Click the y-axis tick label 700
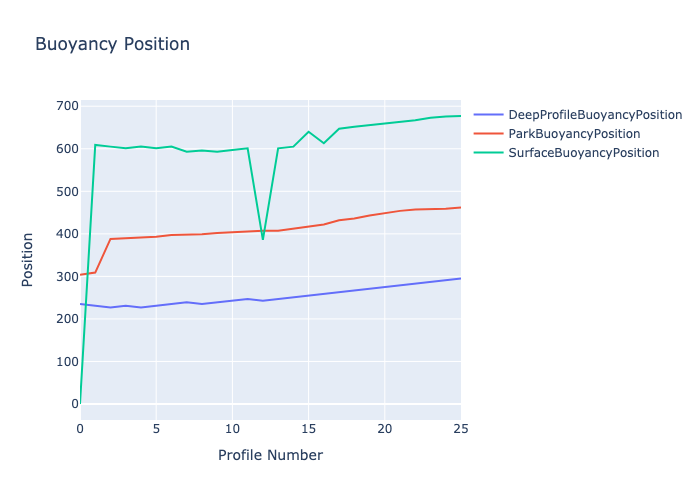The height and width of the screenshot is (500, 700). [68, 106]
